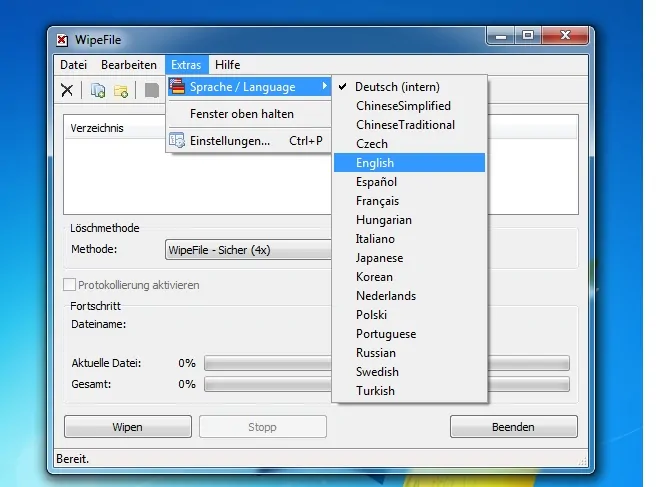Screen dimensions: 656x487
Task: Choose Français language
Action: (410, 201)
